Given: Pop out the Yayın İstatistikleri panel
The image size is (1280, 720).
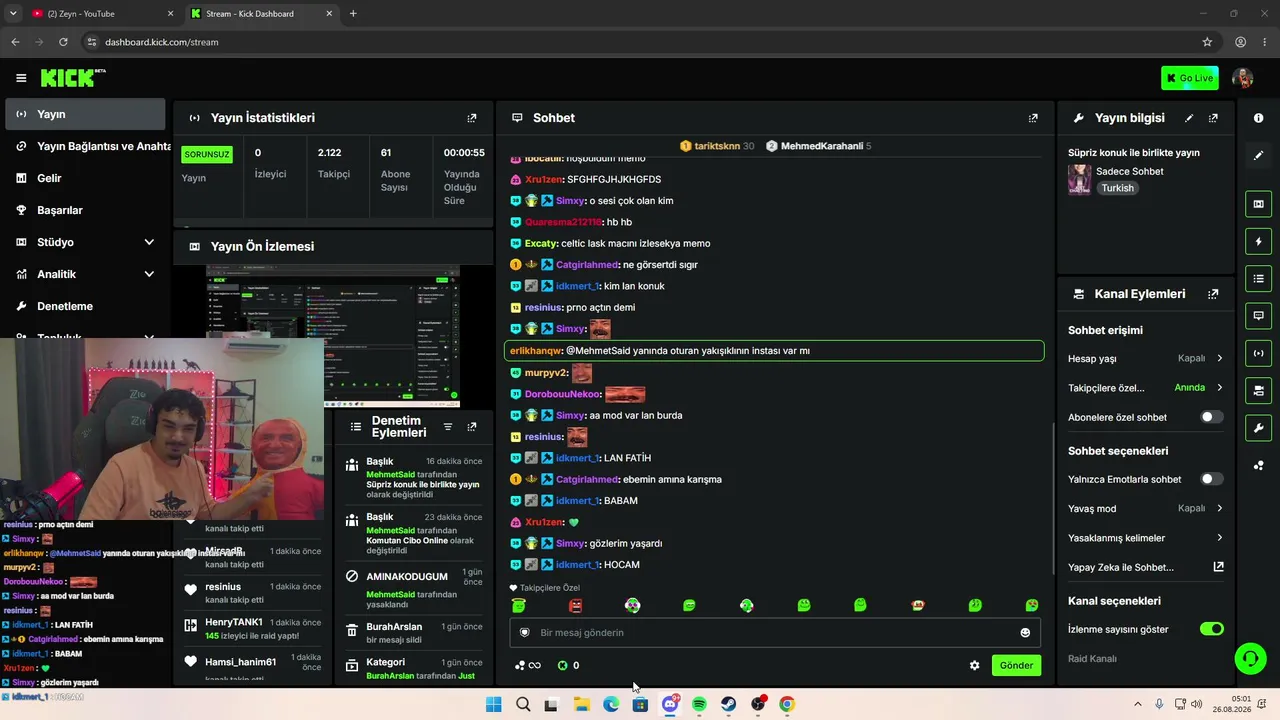Looking at the screenshot, I should [472, 118].
